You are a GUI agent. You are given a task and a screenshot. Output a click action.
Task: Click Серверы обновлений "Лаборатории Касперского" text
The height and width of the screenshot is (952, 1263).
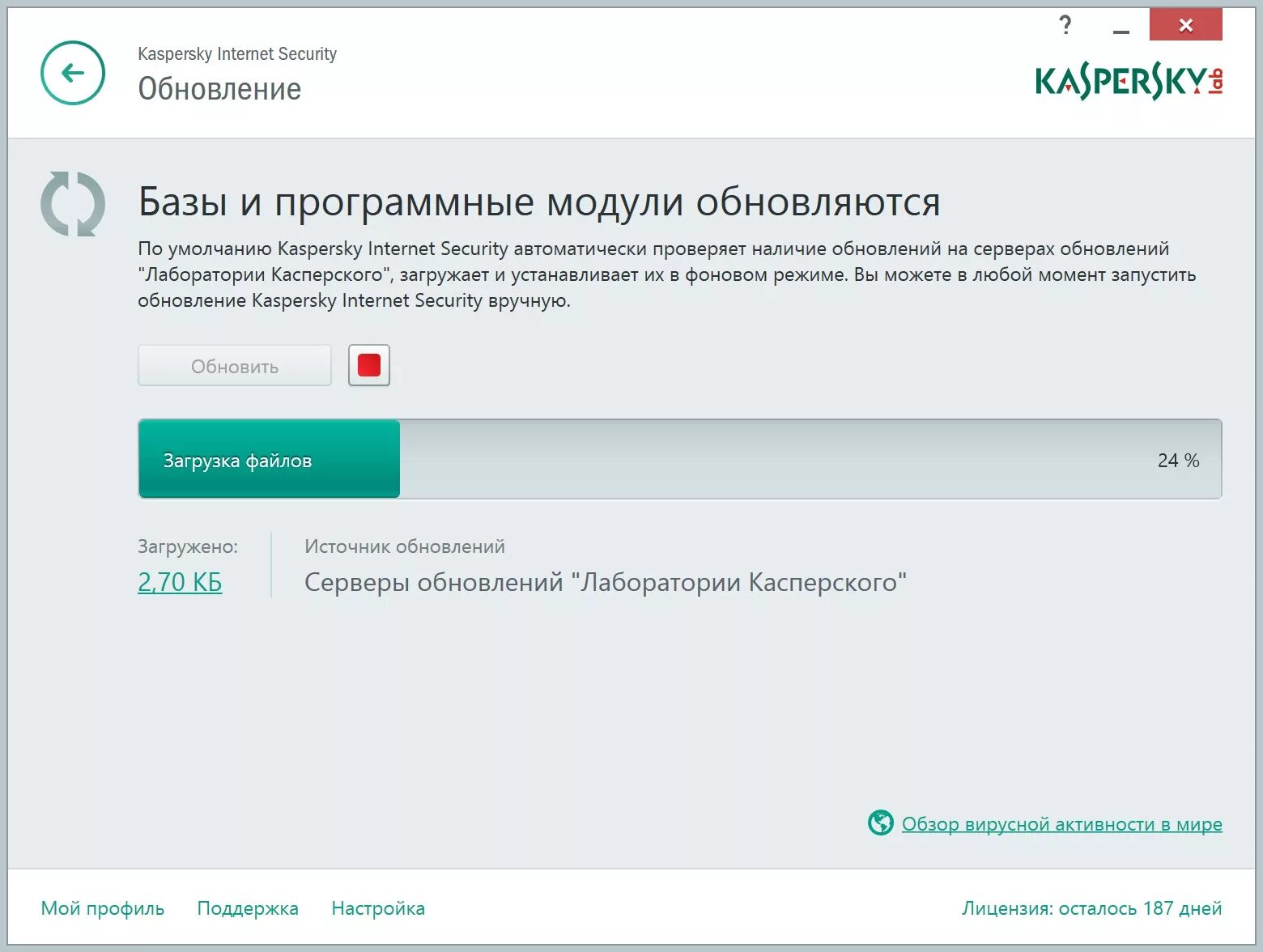tap(606, 582)
